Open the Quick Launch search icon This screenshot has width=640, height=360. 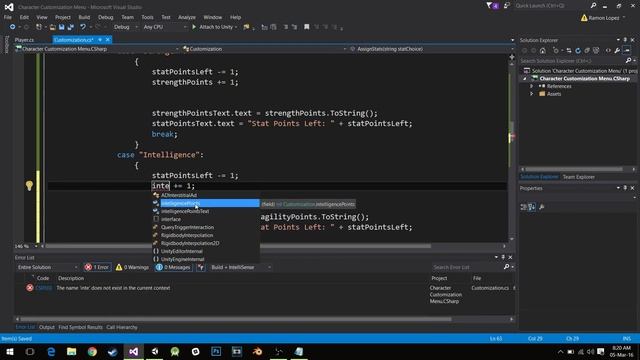(593, 6)
